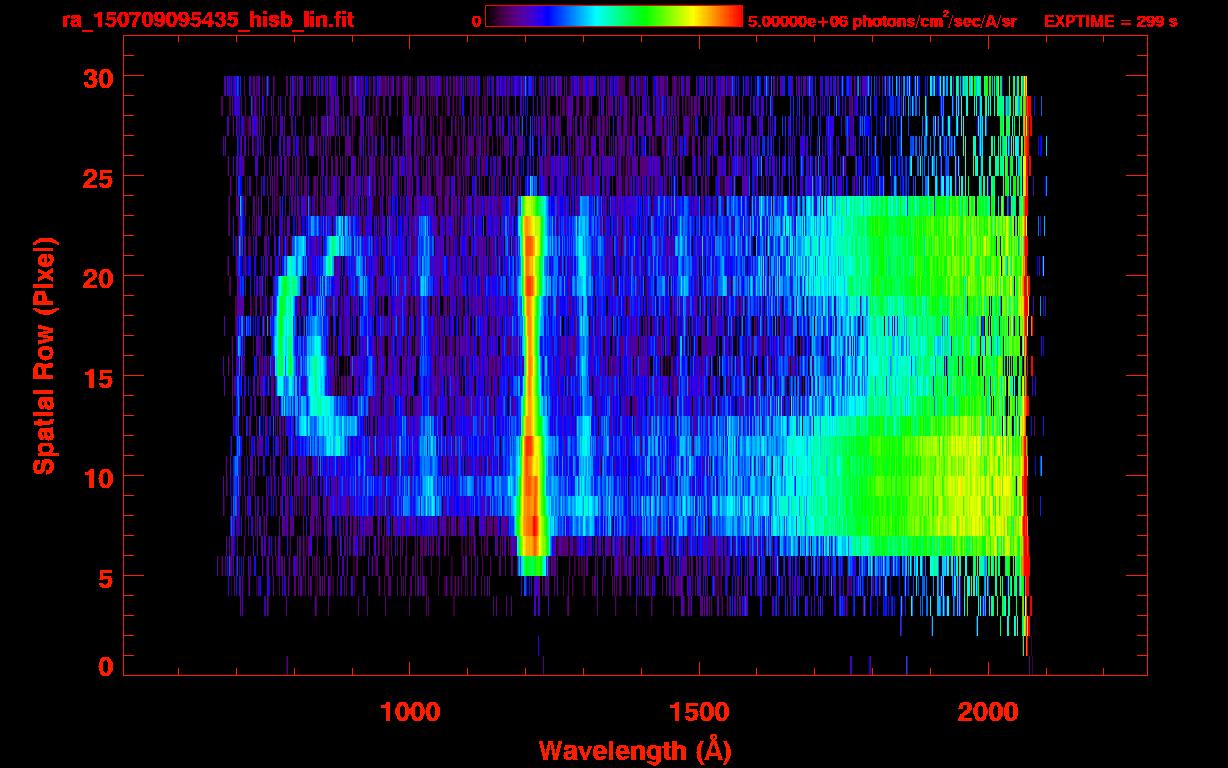Click the 2000 wavelength tick label
The width and height of the screenshot is (1228, 768).
pos(988,712)
